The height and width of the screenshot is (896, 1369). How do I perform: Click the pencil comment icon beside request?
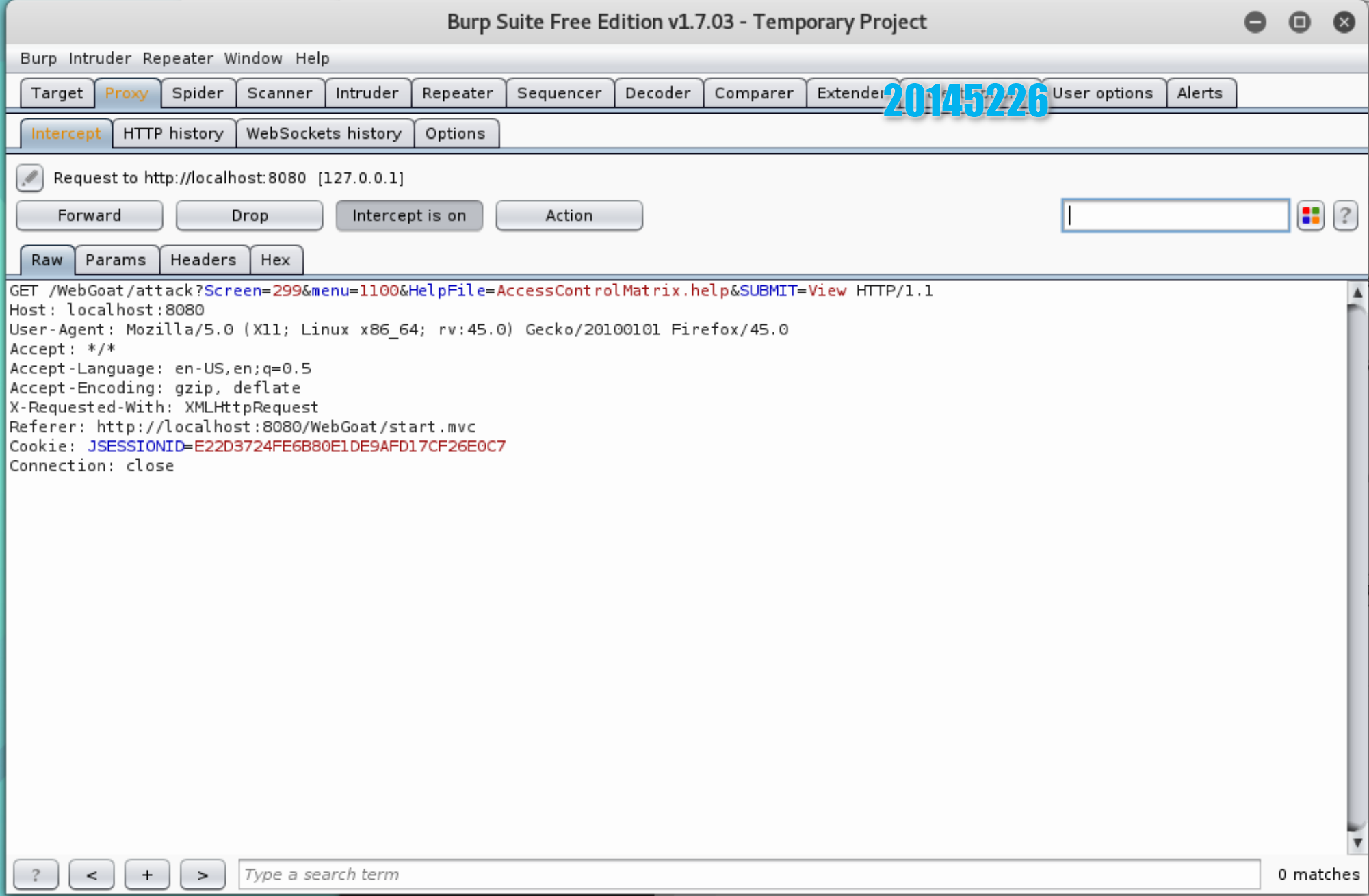tap(29, 178)
